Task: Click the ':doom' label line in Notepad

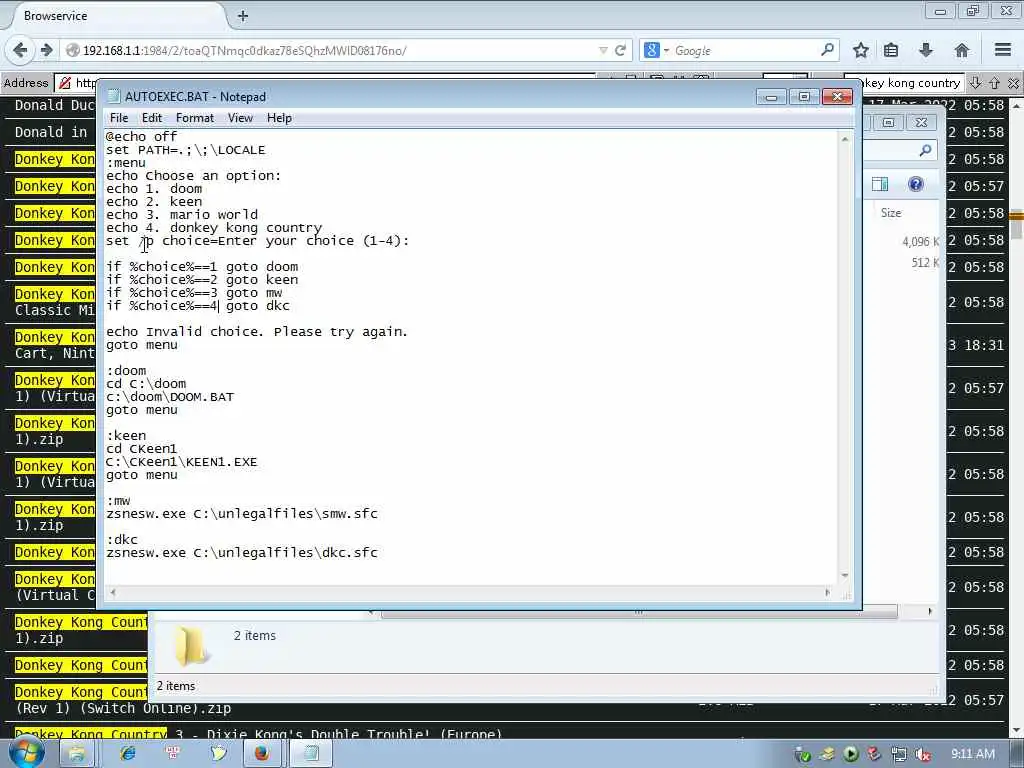Action: point(126,370)
